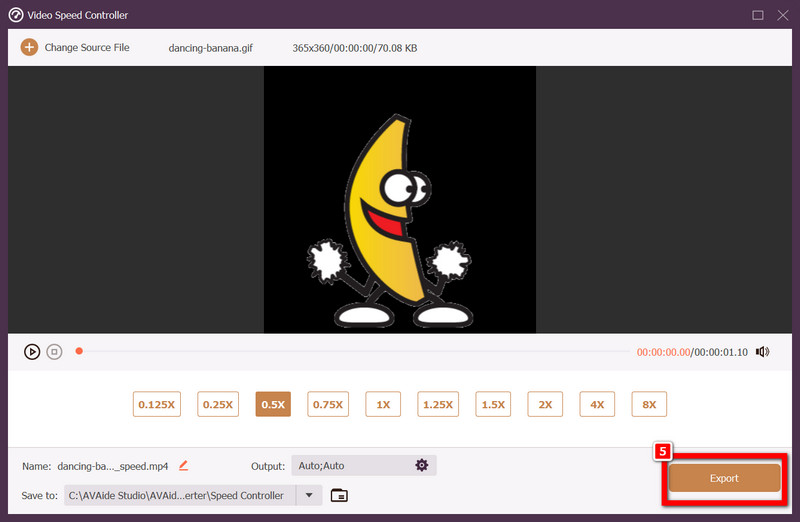Viewport: 800px width, 522px height.
Task: Open the save folder icon
Action: coord(339,495)
